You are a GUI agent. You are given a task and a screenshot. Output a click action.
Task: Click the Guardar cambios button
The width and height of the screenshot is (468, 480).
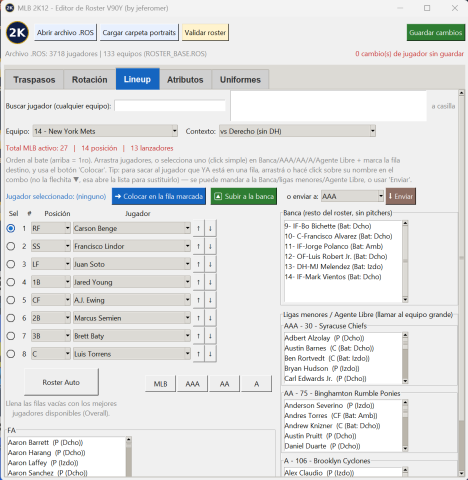pyautogui.click(x=436, y=33)
